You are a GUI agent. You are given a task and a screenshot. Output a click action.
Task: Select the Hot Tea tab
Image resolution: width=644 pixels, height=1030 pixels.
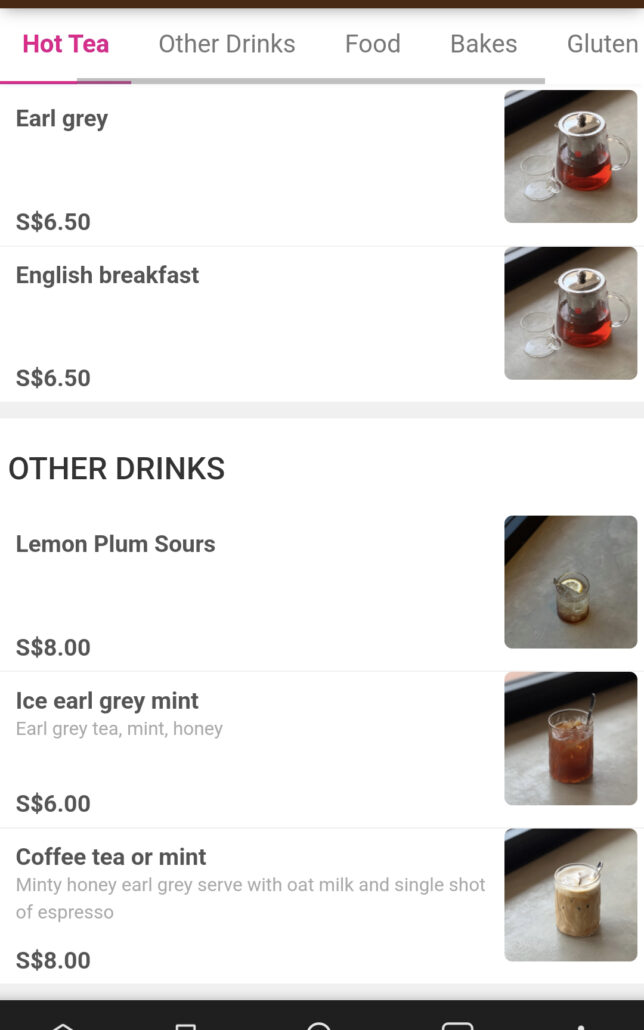(x=66, y=44)
